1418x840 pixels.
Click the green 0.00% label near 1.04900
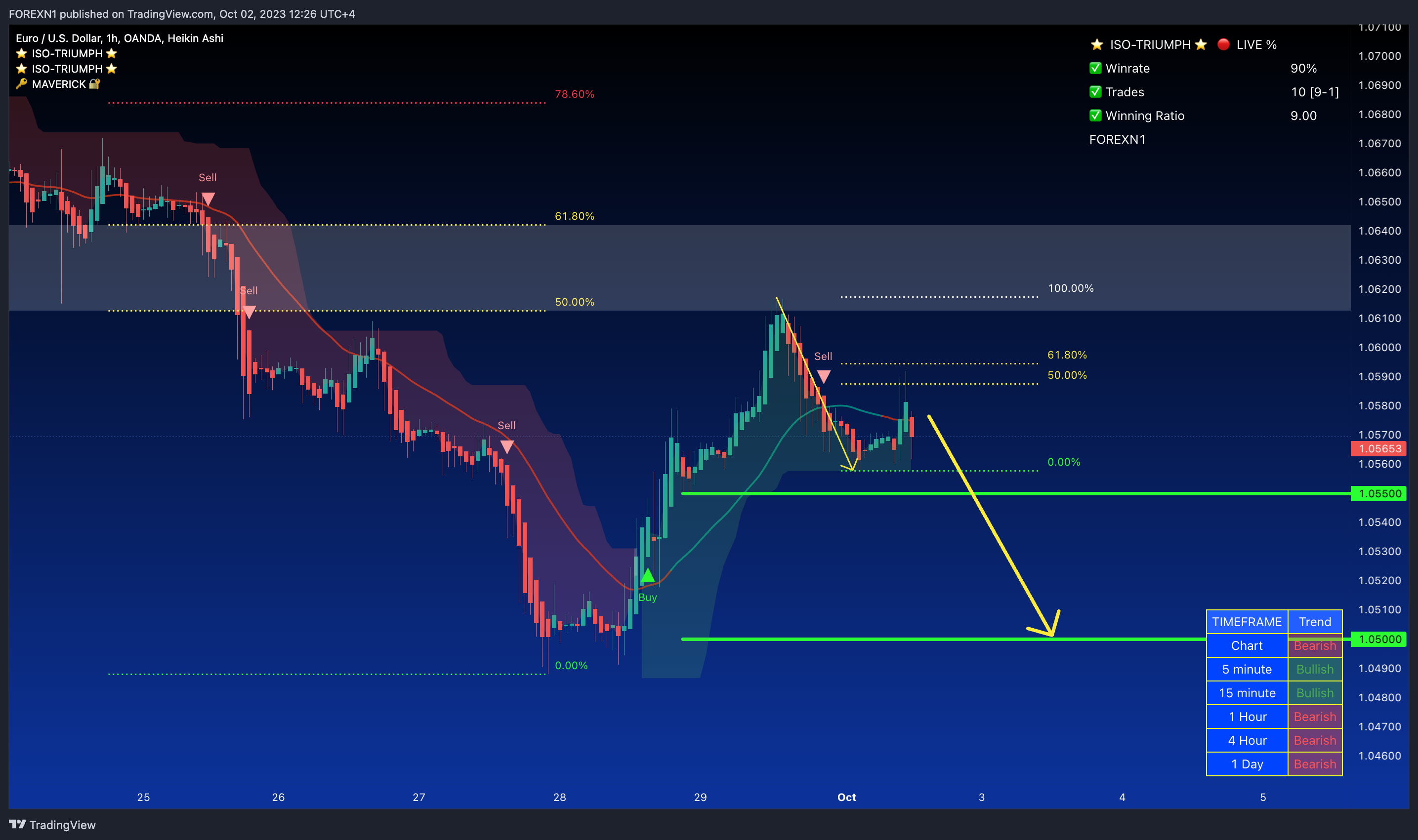[x=571, y=666]
